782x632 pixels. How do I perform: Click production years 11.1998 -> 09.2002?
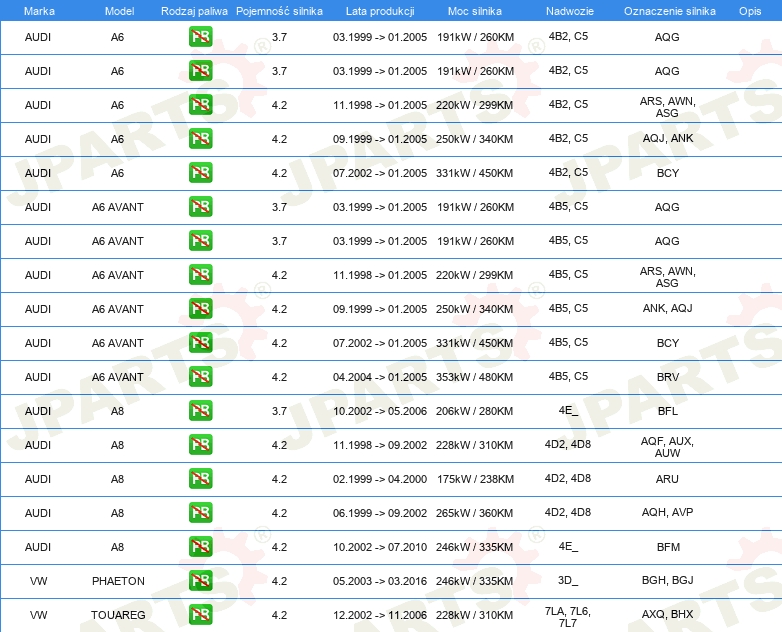pyautogui.click(x=380, y=445)
